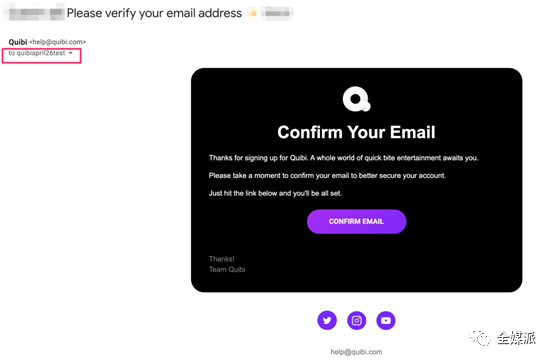Viewport: 553px width, 362px height.
Task: Open Quibi's Twitter icon link
Action: [x=327, y=320]
